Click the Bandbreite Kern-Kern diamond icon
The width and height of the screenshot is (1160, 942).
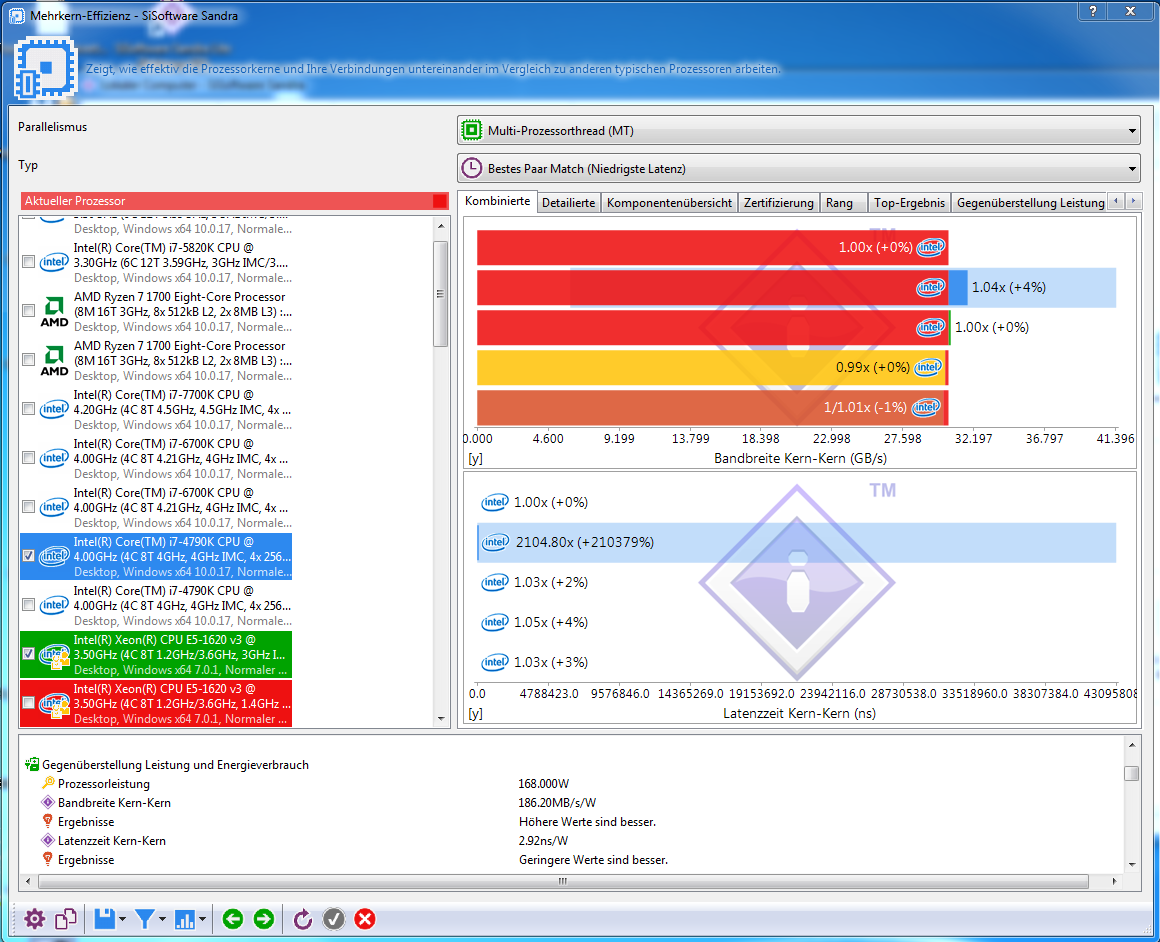(48, 802)
